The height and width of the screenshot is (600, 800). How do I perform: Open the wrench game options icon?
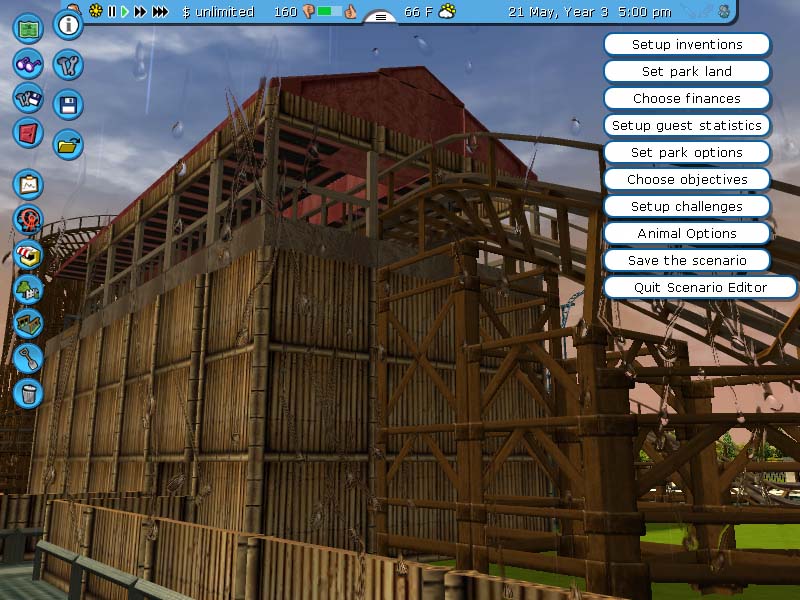(x=68, y=65)
